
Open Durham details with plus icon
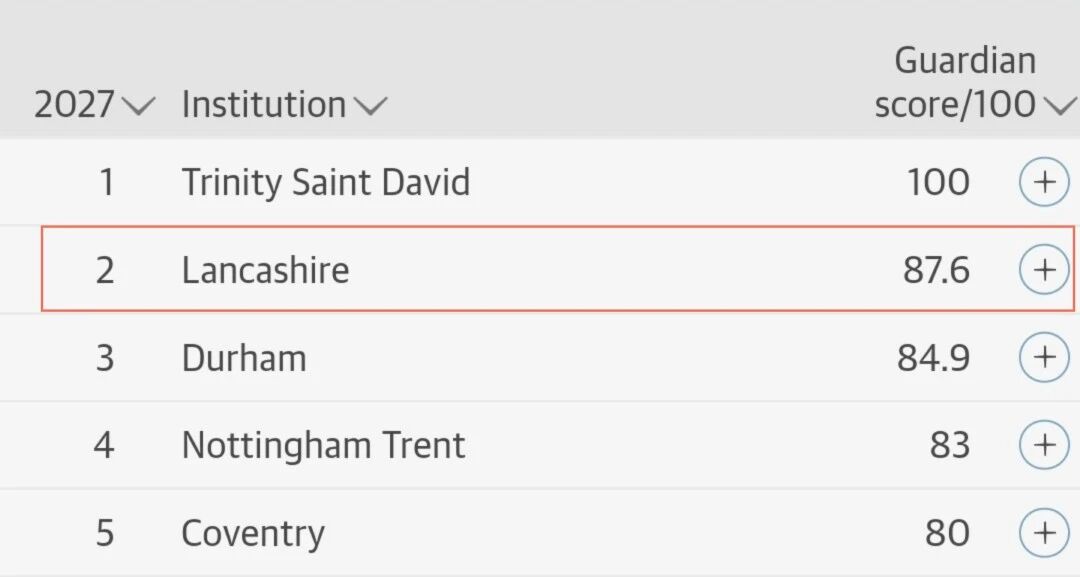point(1044,357)
